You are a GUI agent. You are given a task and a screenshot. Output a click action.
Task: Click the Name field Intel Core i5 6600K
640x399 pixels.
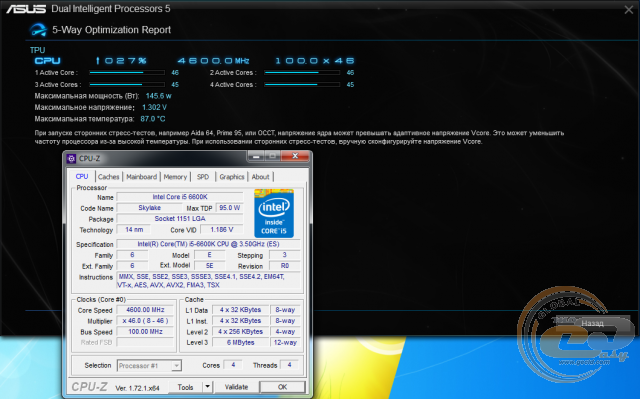point(180,197)
